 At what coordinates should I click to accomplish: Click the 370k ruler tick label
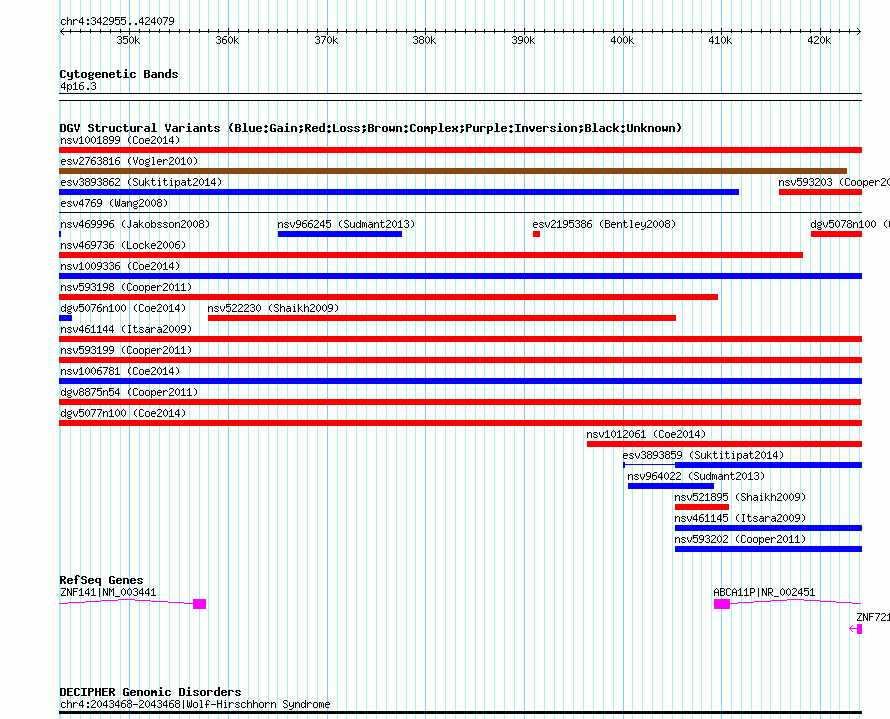coord(326,40)
